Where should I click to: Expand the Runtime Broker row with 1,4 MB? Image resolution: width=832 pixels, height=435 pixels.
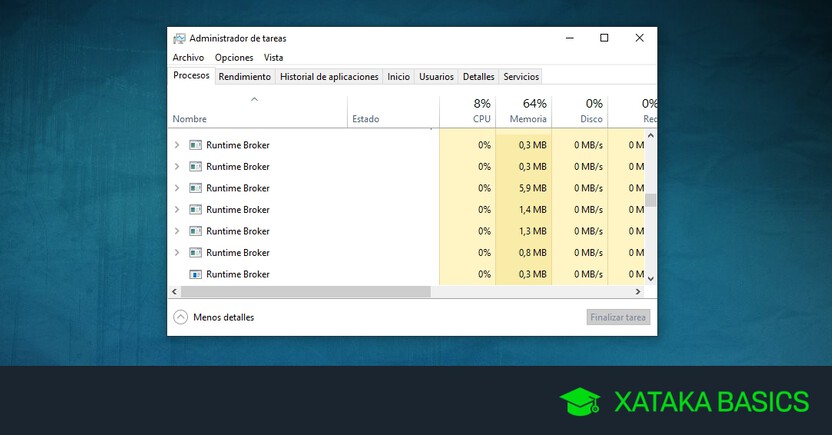177,210
